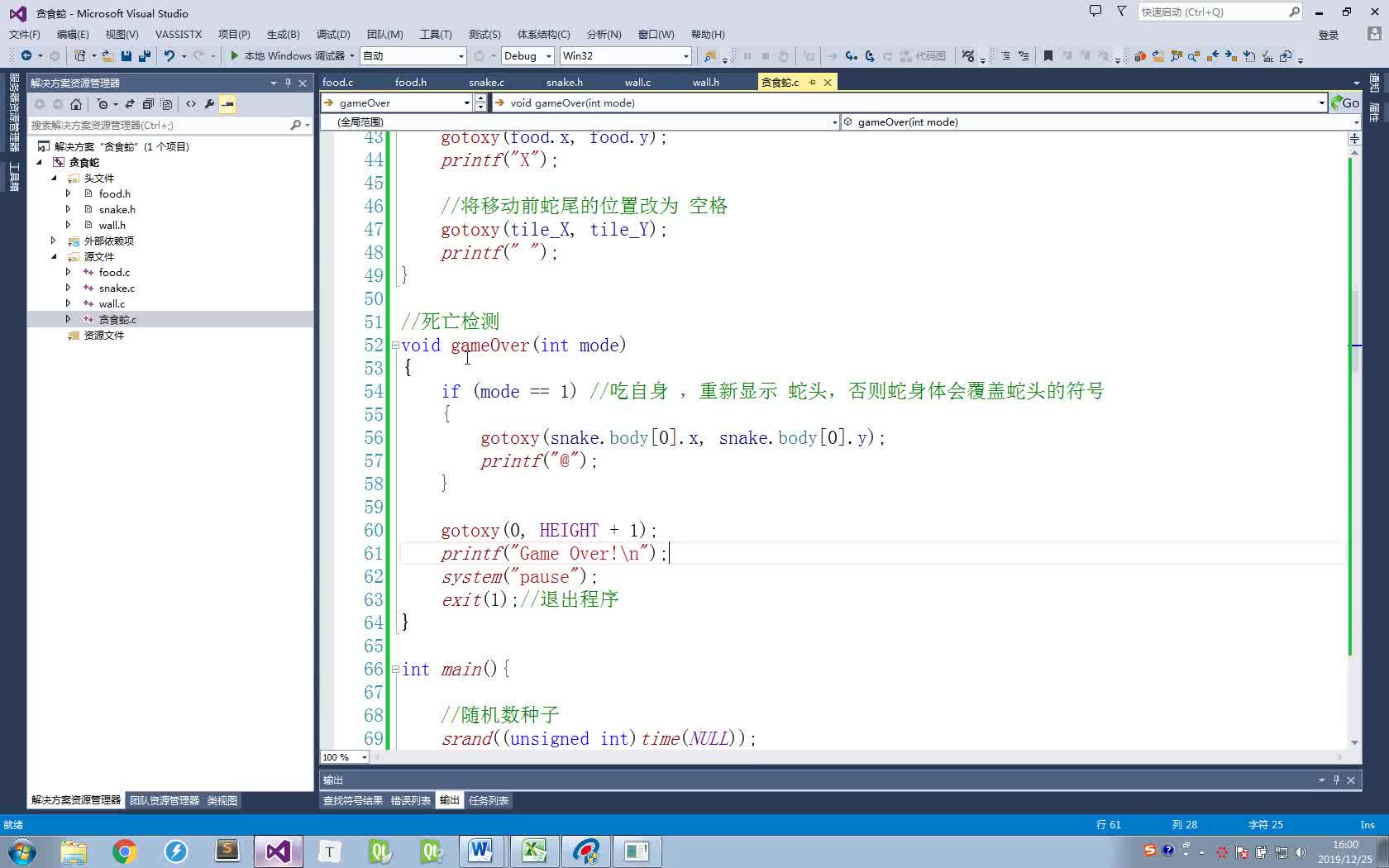
Task: Start the local Windows debugger
Action: [287, 55]
